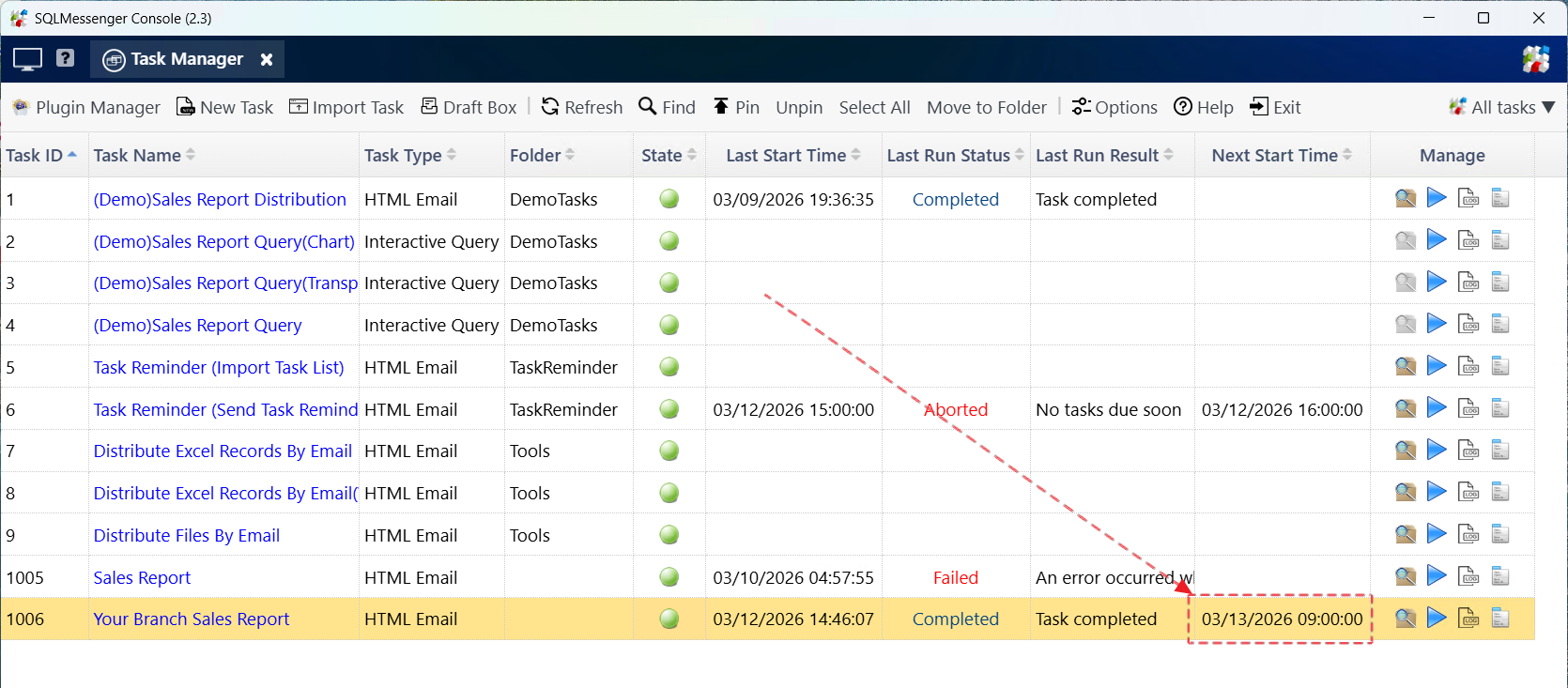Open Help from the toolbar
The width and height of the screenshot is (1568, 688).
1204,107
